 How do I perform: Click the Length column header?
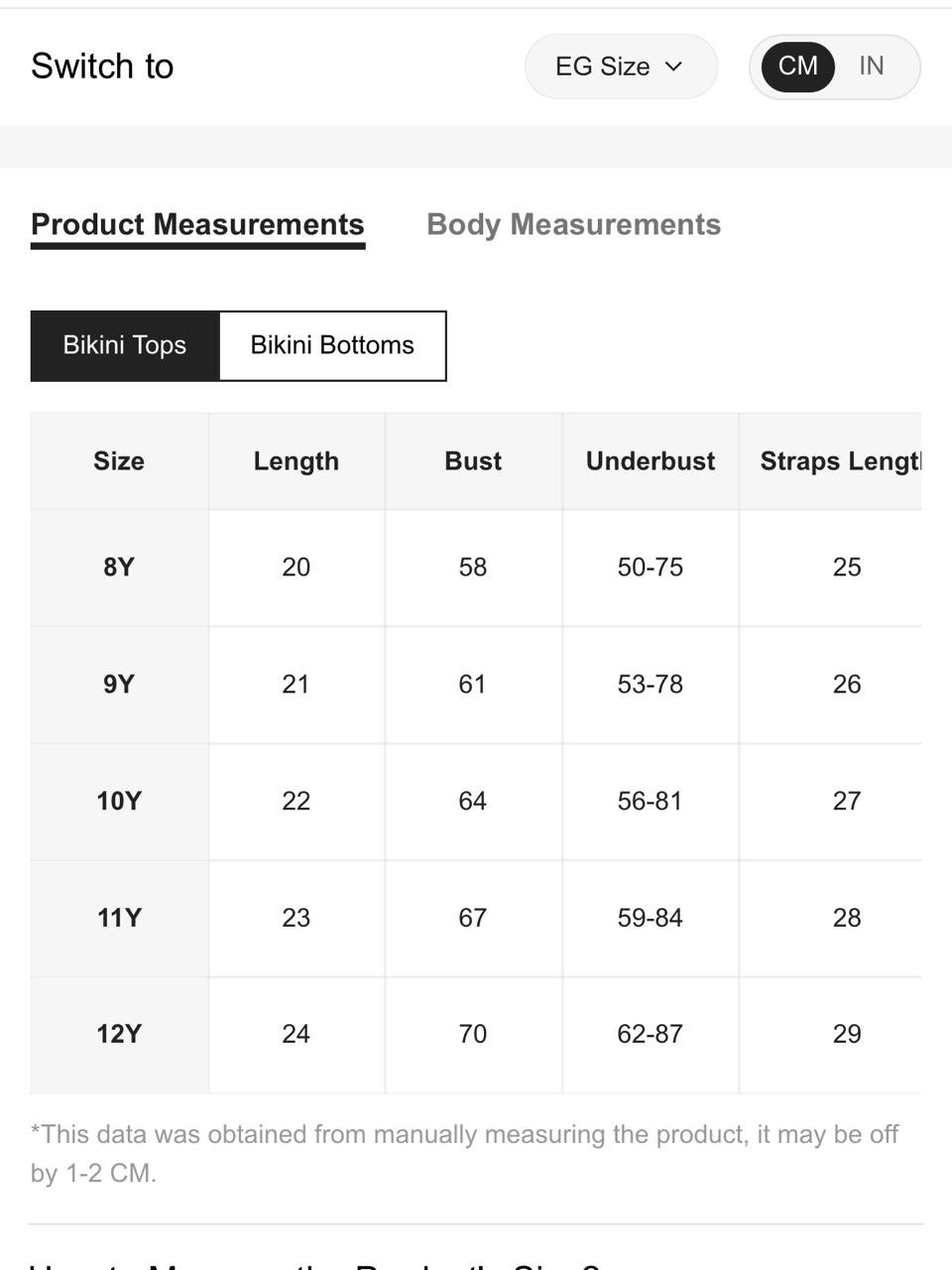(x=297, y=461)
